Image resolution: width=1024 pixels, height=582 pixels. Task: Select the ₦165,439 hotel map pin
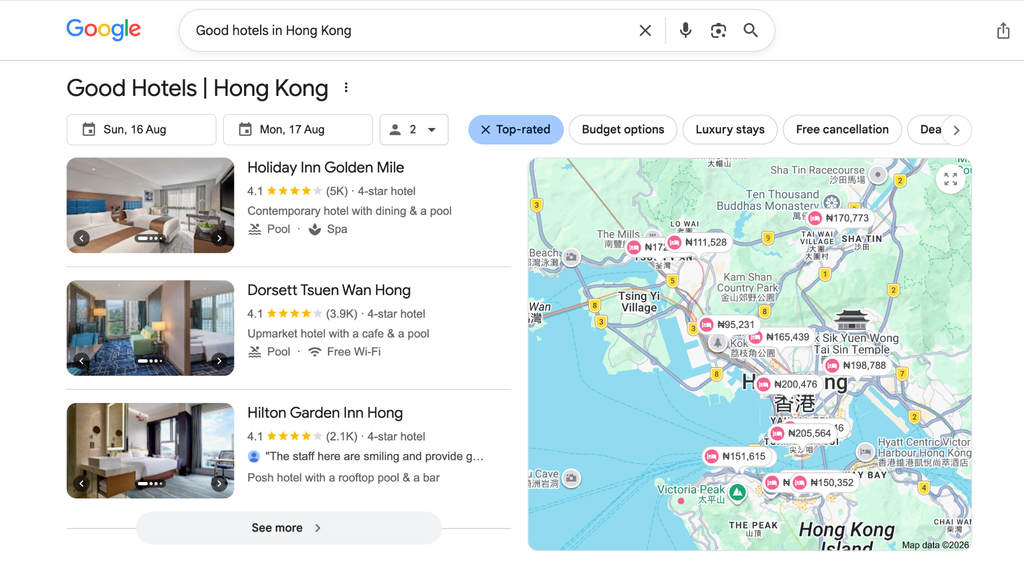coord(780,337)
